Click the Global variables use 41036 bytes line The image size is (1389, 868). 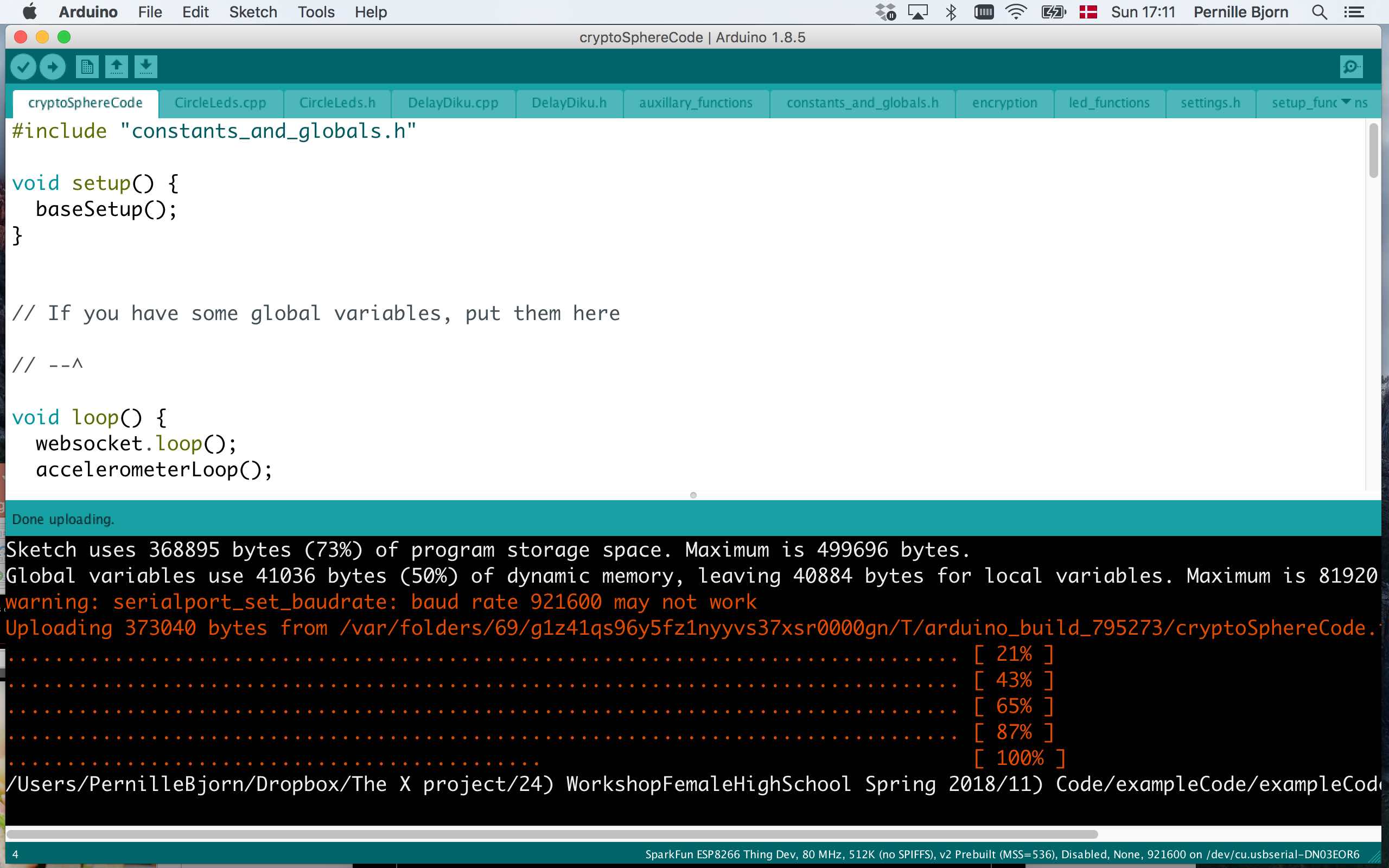(692, 576)
